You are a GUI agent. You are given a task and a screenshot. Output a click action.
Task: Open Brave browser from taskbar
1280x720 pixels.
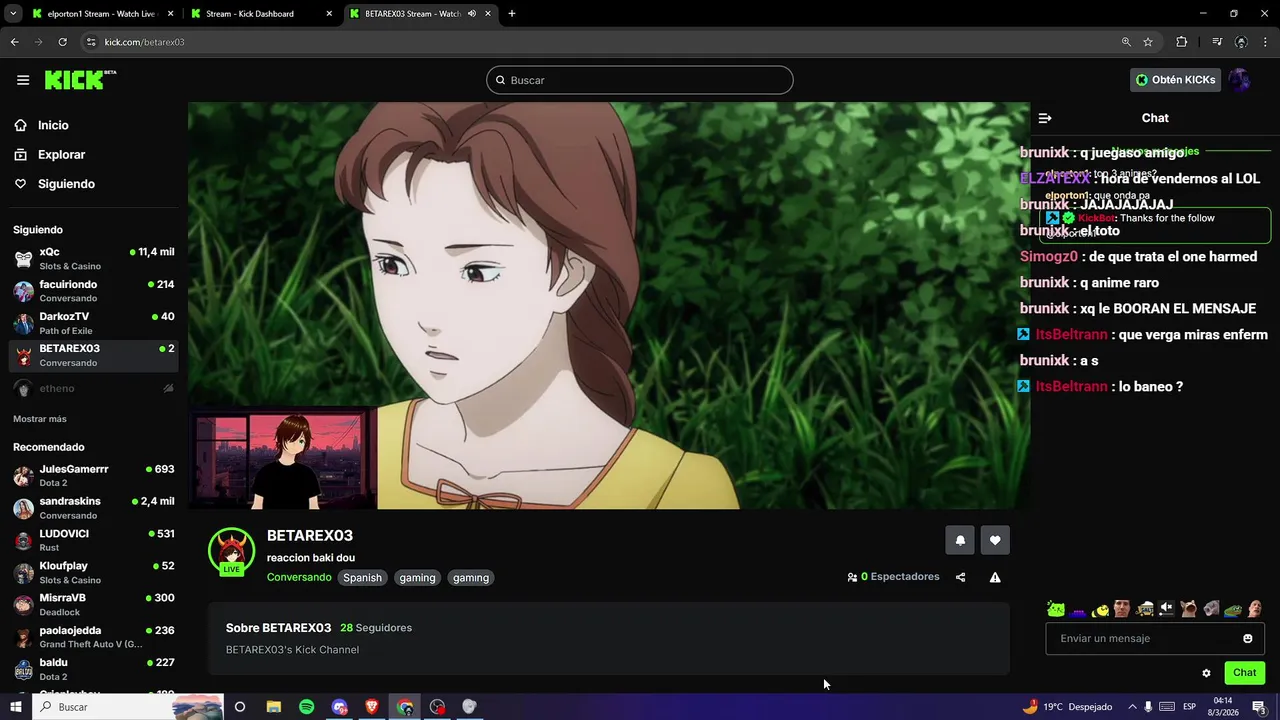372,707
